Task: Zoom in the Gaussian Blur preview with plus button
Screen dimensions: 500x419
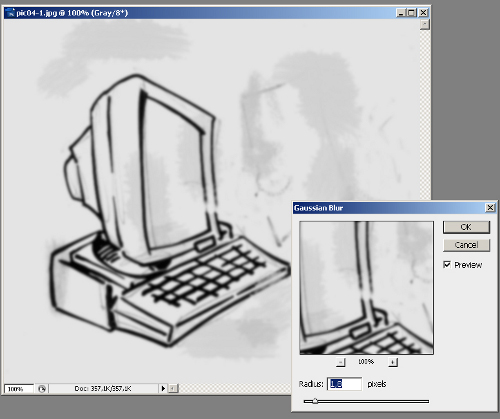Action: pyautogui.click(x=393, y=362)
